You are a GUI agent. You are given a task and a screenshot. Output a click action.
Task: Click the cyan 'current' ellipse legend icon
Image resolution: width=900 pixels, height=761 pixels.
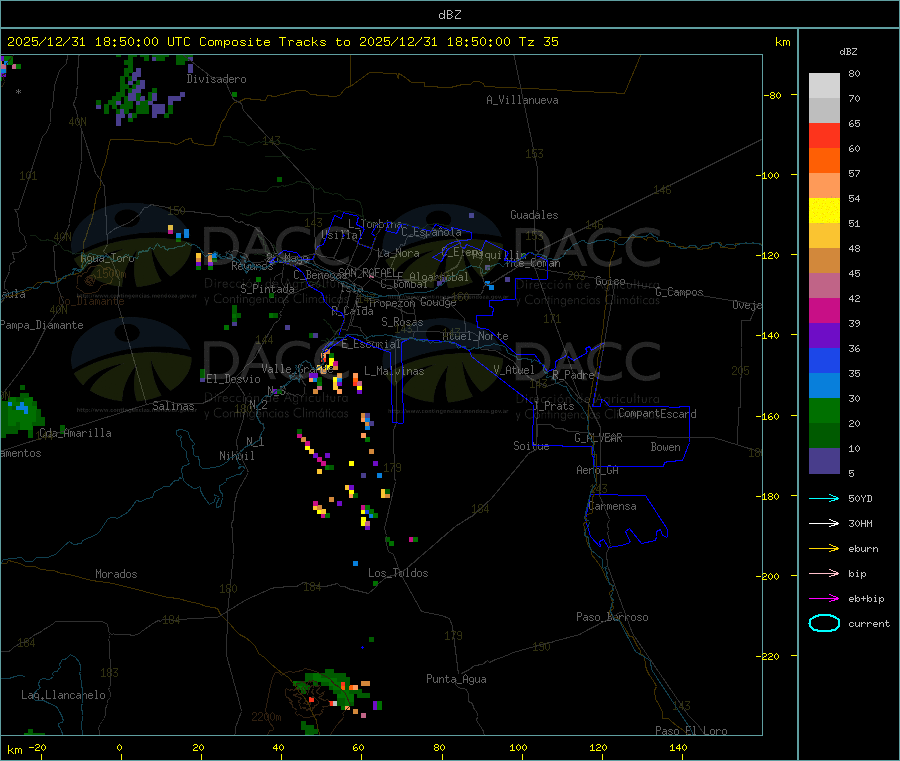point(824,623)
